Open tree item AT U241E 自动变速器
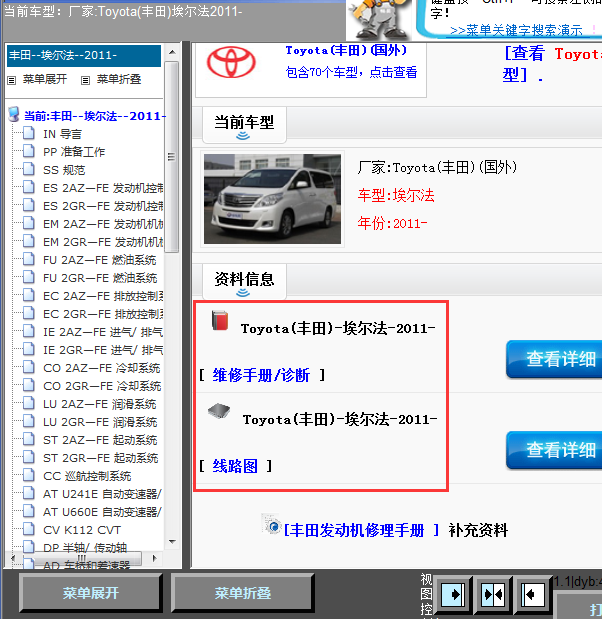 click(x=102, y=494)
